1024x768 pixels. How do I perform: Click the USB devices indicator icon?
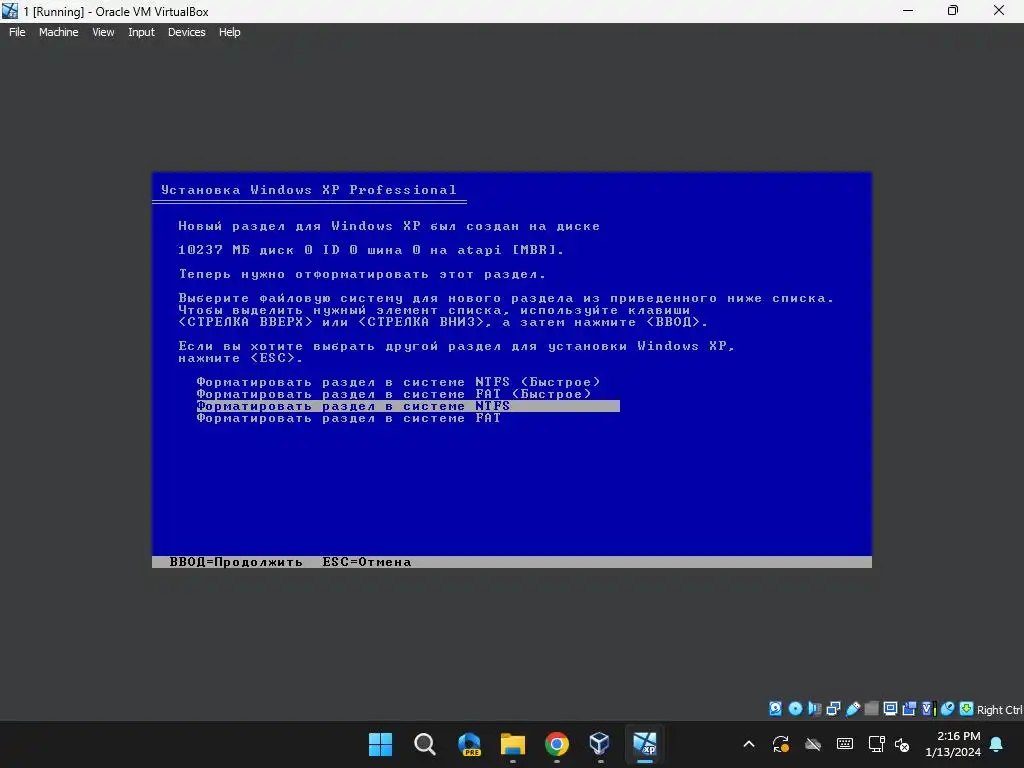(x=853, y=709)
